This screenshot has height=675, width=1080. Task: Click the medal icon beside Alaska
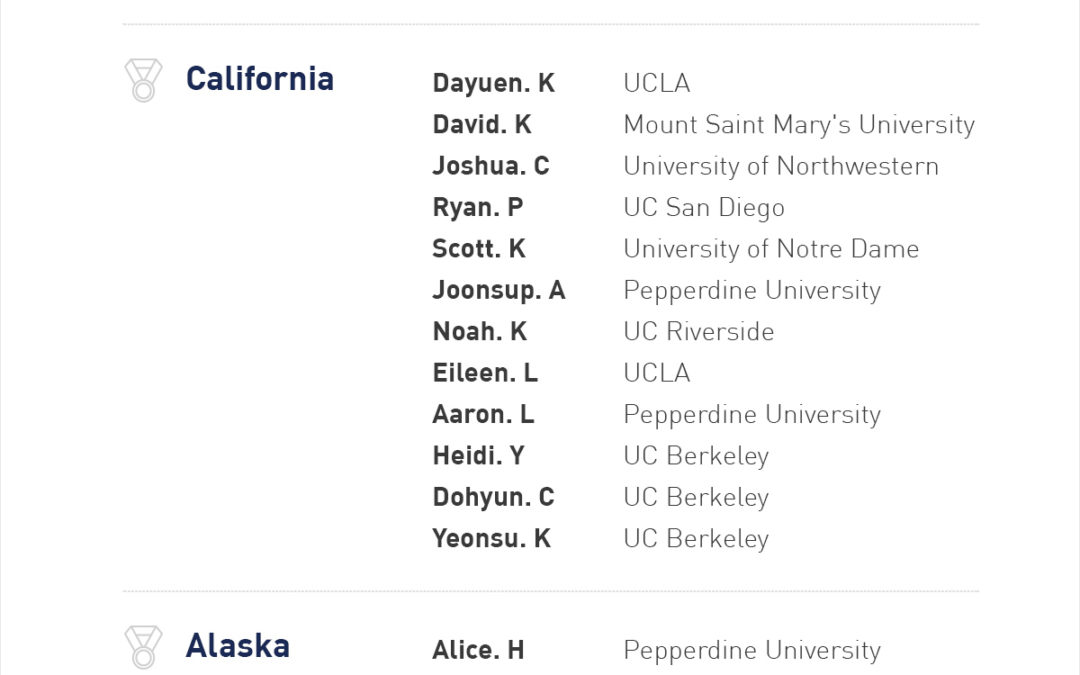[143, 647]
